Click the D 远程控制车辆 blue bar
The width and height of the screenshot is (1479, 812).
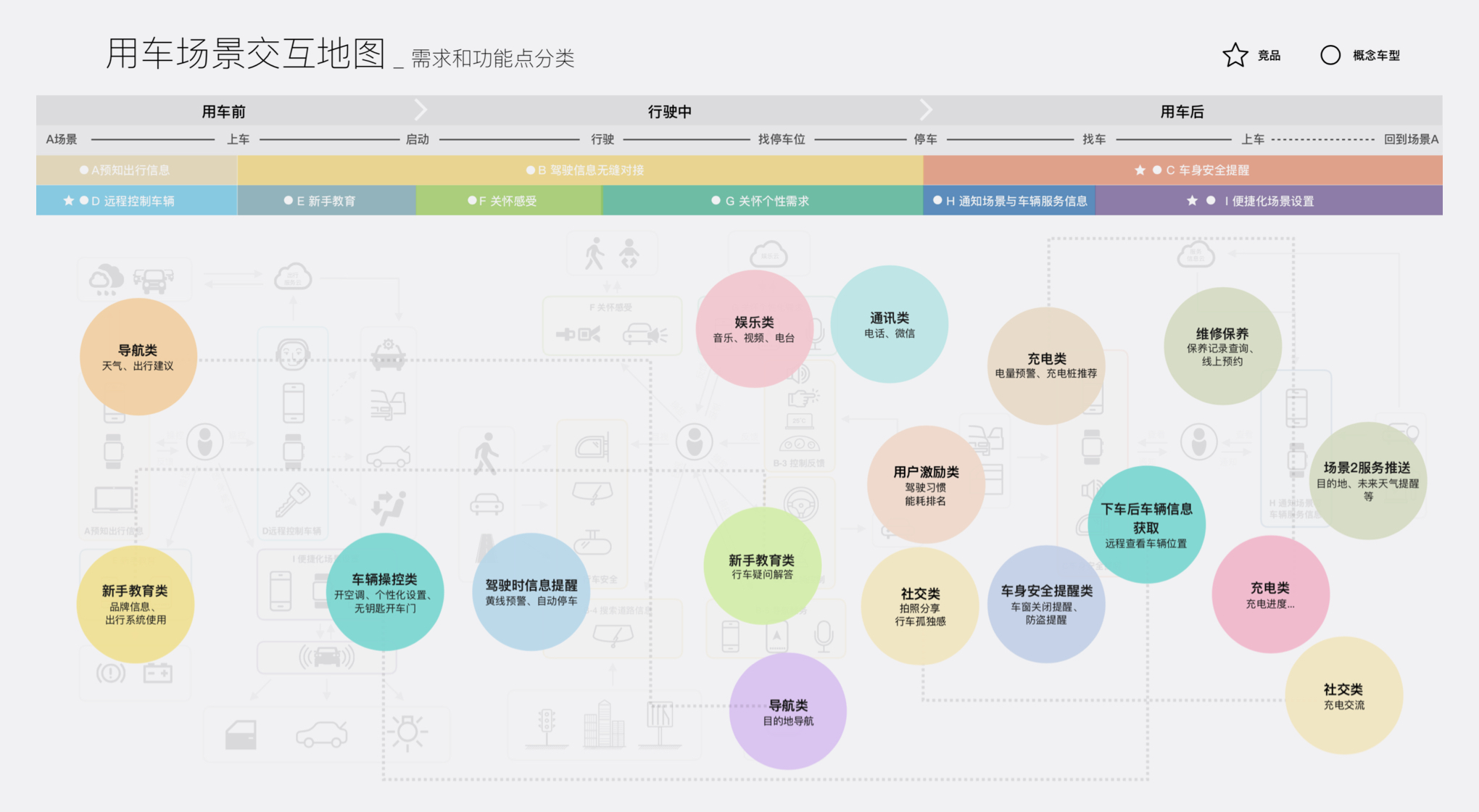click(136, 200)
